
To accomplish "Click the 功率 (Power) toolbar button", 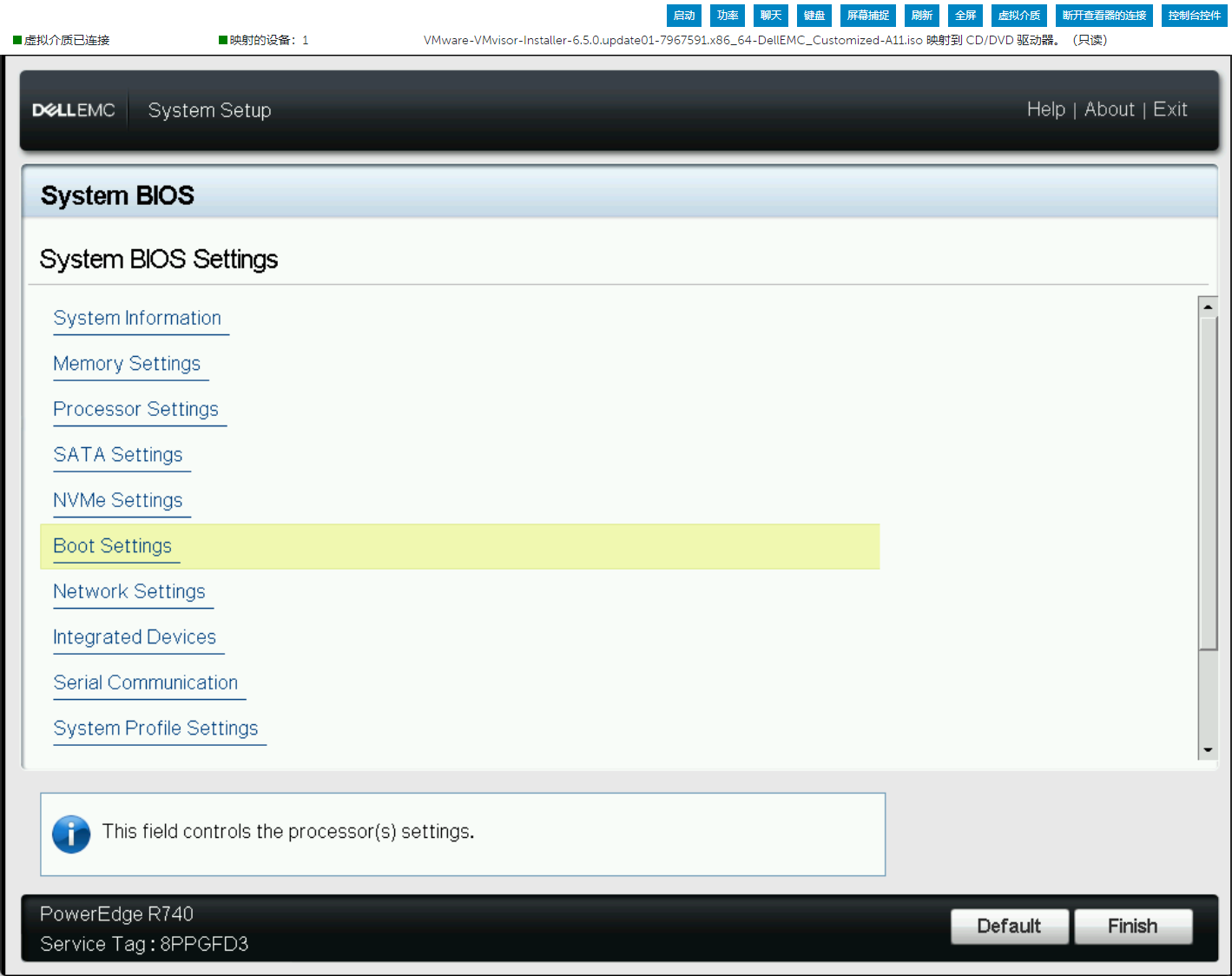I will [728, 16].
